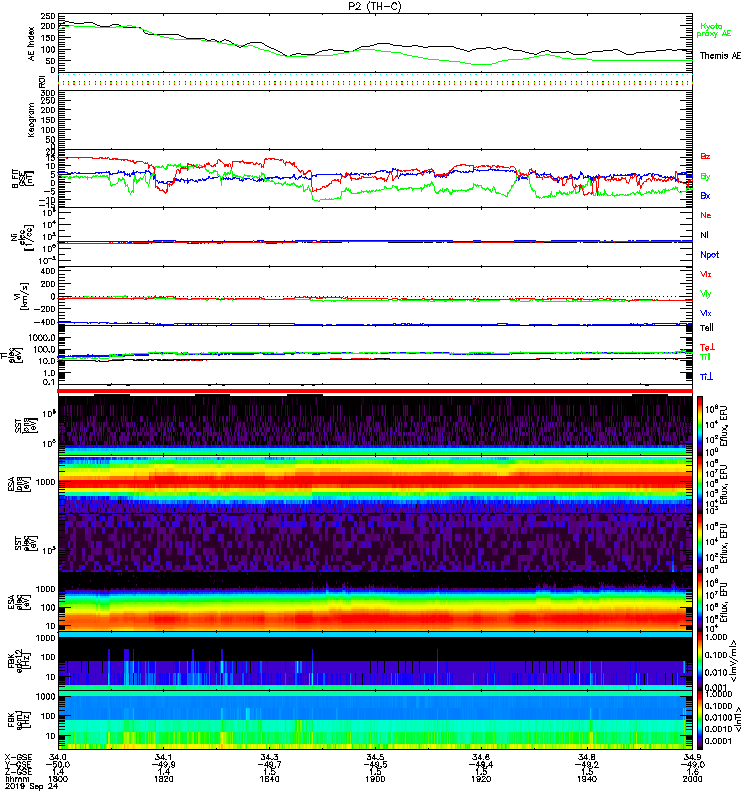Click the Y-GSE value "-50.0"
Image resolution: width=750 pixels, height=800 pixels.
point(58,765)
